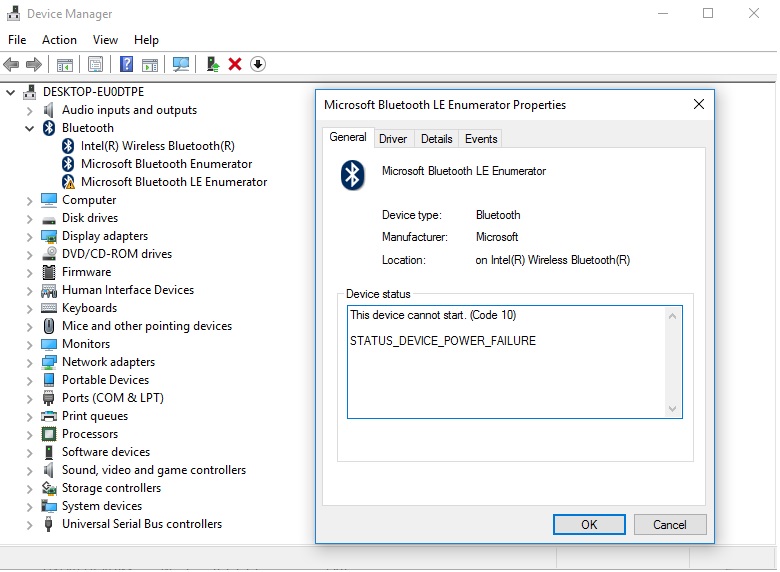Switch to the Driver tab
Screen dimensions: 780x572
pyautogui.click(x=393, y=139)
